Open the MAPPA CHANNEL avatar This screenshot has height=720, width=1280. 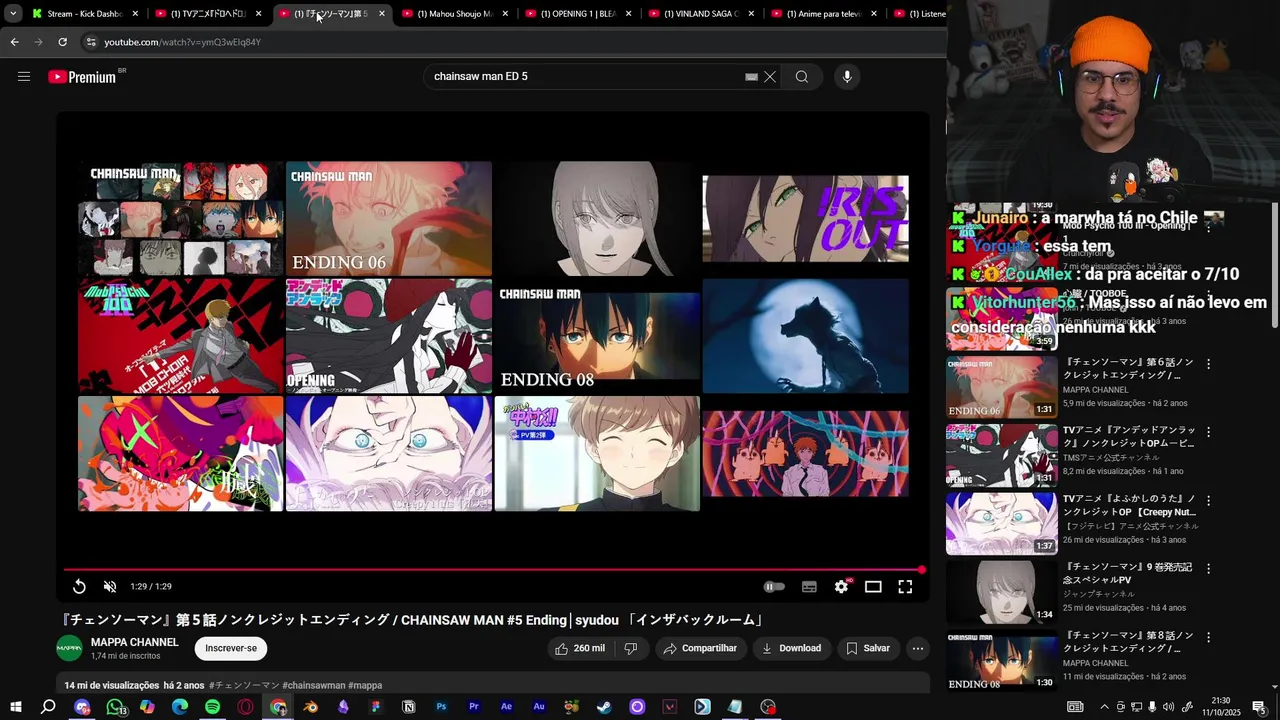(x=69, y=648)
